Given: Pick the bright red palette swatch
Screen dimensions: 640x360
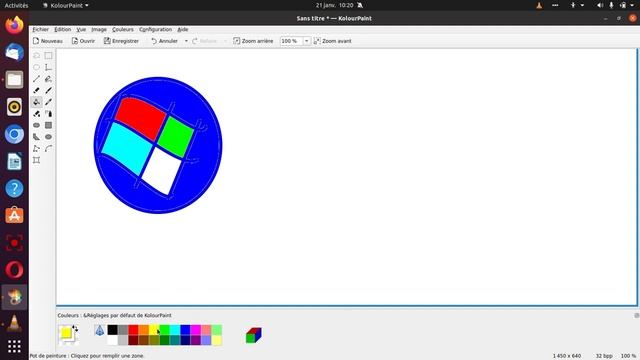Looking at the screenshot, I should [133, 330].
